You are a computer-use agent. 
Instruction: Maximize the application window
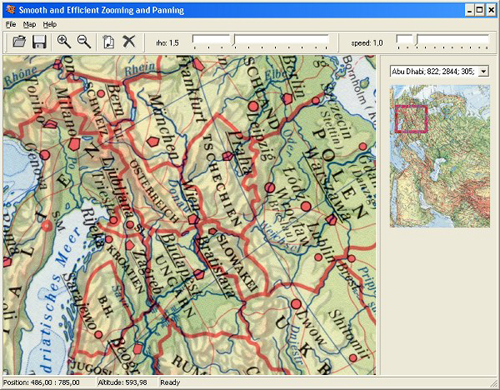click(x=480, y=10)
